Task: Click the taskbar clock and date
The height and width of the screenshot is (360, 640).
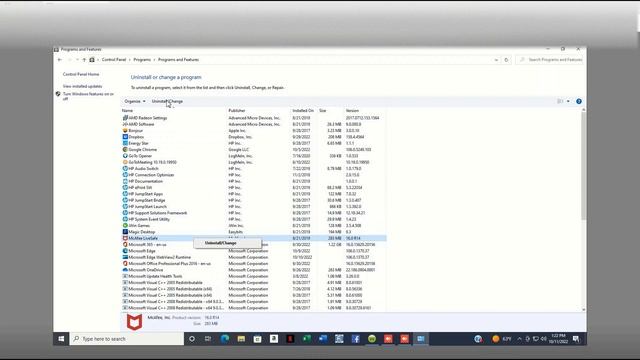Action: 558,339
